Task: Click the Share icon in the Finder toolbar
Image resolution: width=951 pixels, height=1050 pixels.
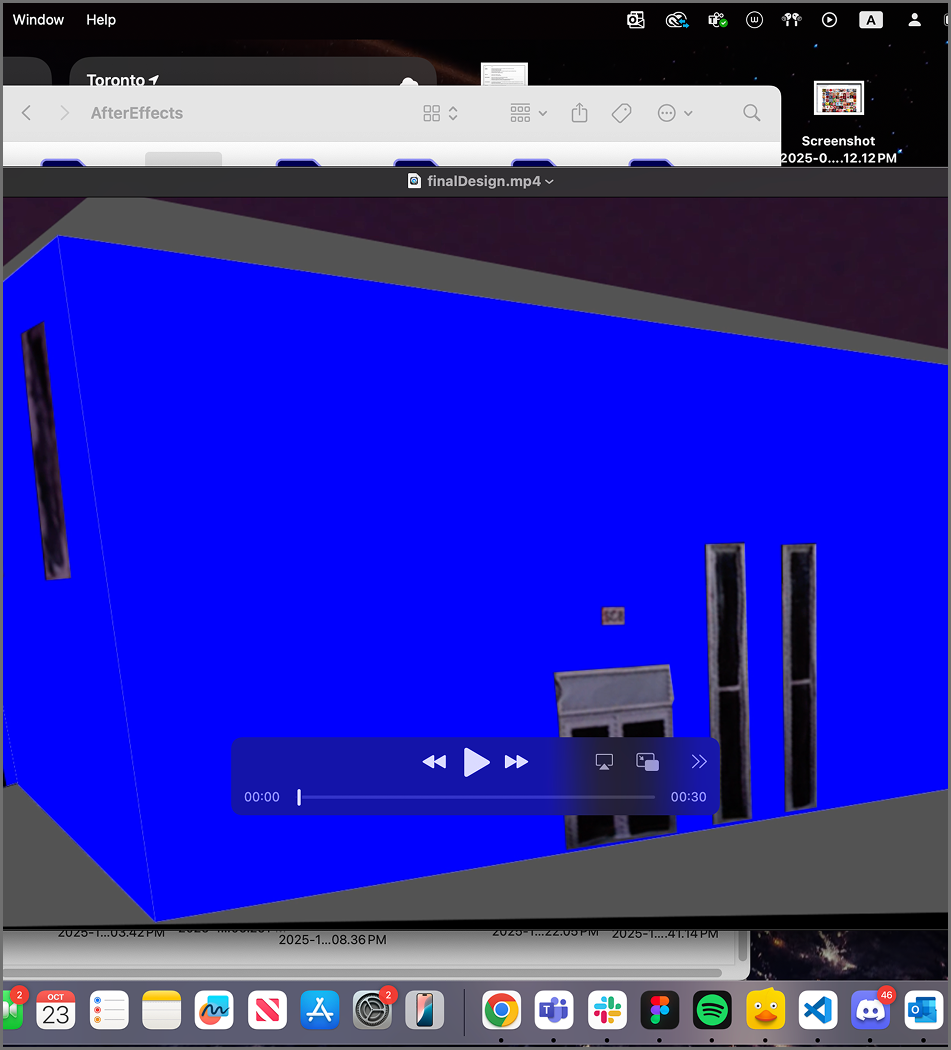Action: pos(578,113)
